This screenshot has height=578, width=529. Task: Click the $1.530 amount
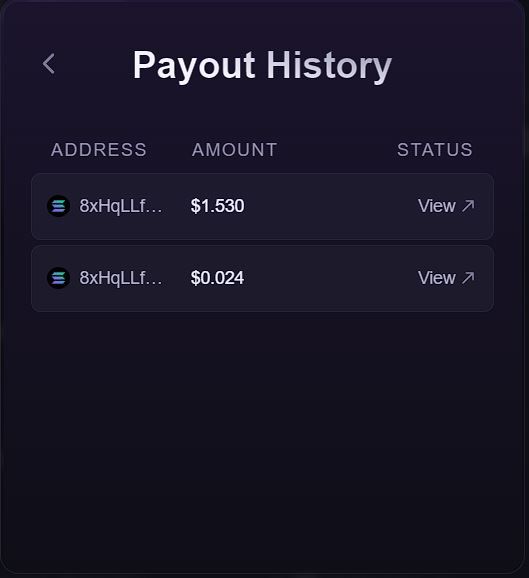(x=217, y=206)
